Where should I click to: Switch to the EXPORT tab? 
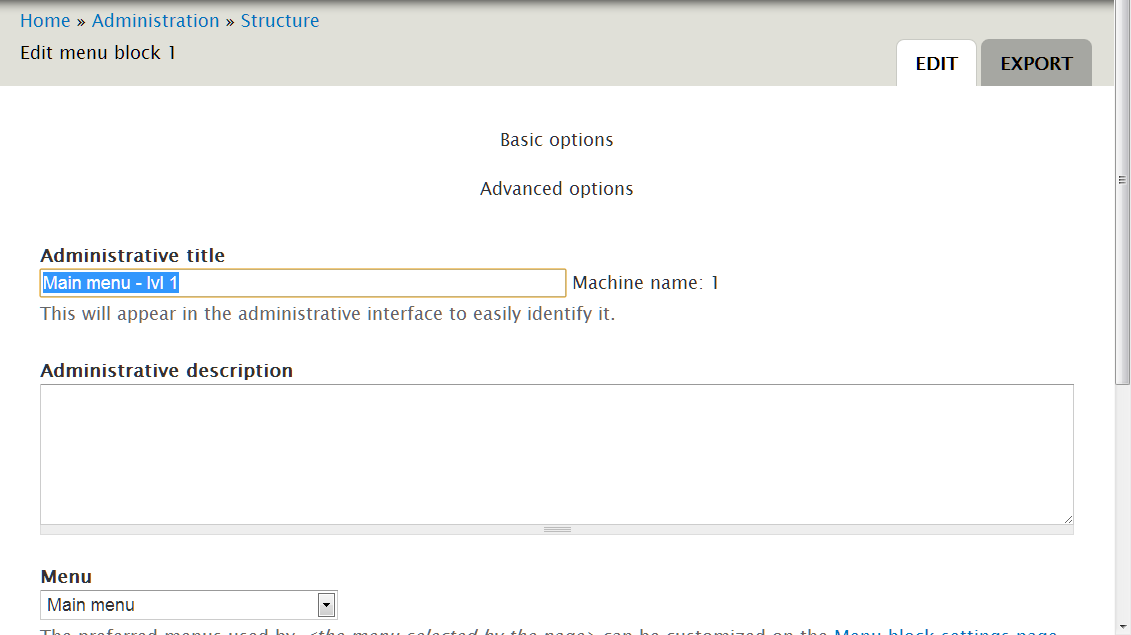coord(1036,62)
